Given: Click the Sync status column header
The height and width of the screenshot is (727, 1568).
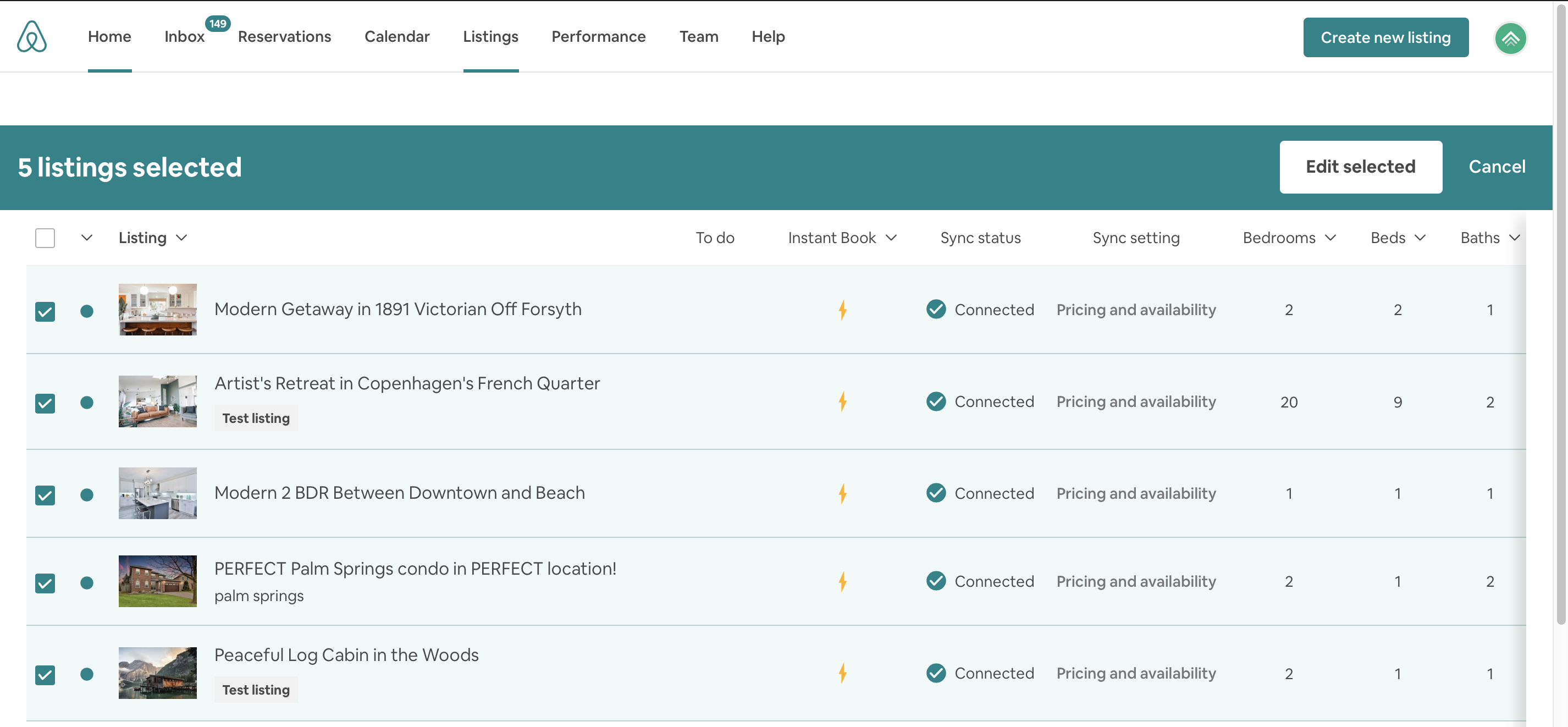Looking at the screenshot, I should (x=980, y=238).
